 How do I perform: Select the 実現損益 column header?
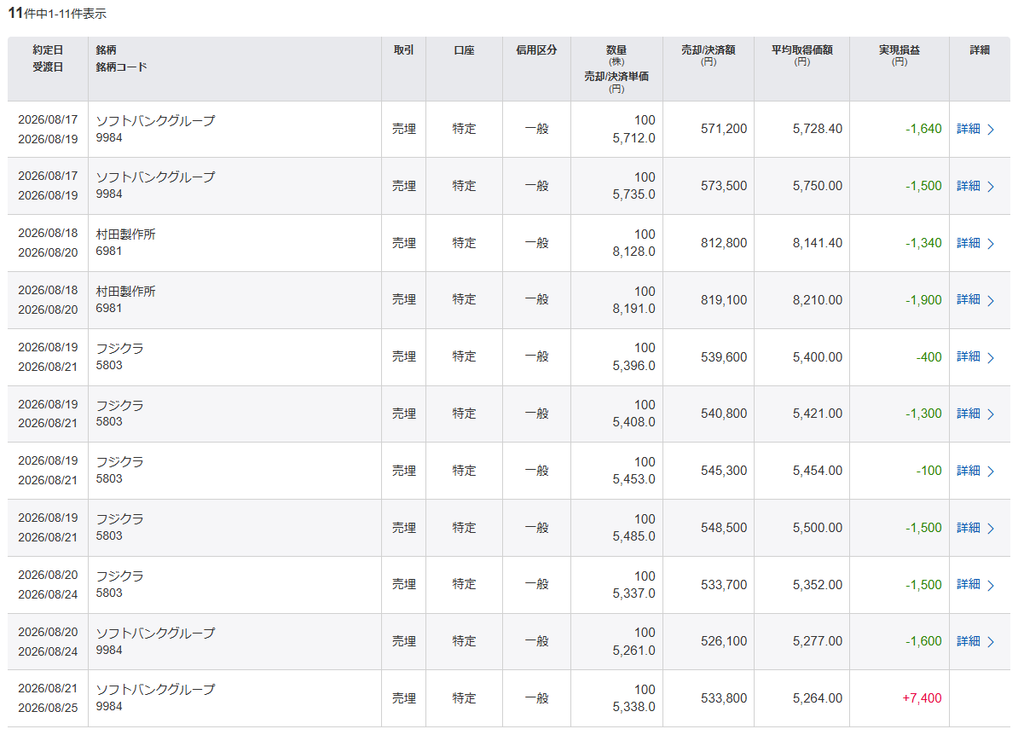tap(899, 50)
